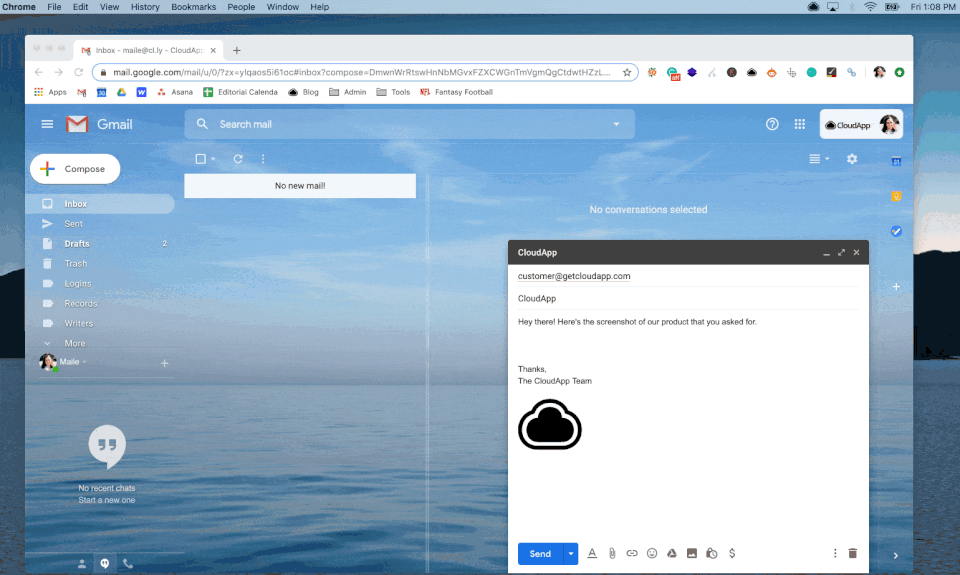Expand the select checkbox dropdown arrow
Screen dimensions: 960x575
click(213, 159)
